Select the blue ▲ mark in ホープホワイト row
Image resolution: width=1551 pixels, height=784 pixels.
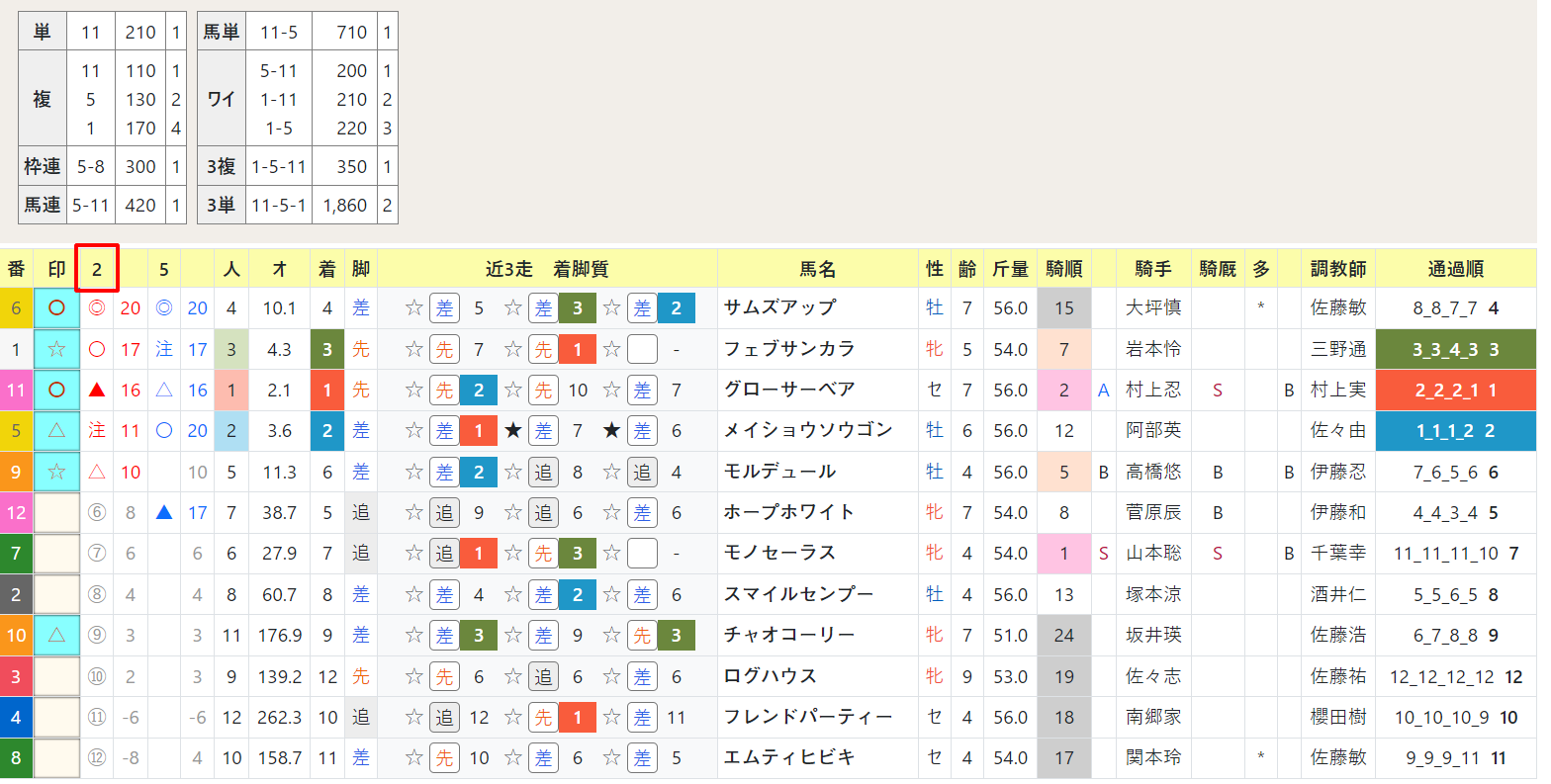164,513
